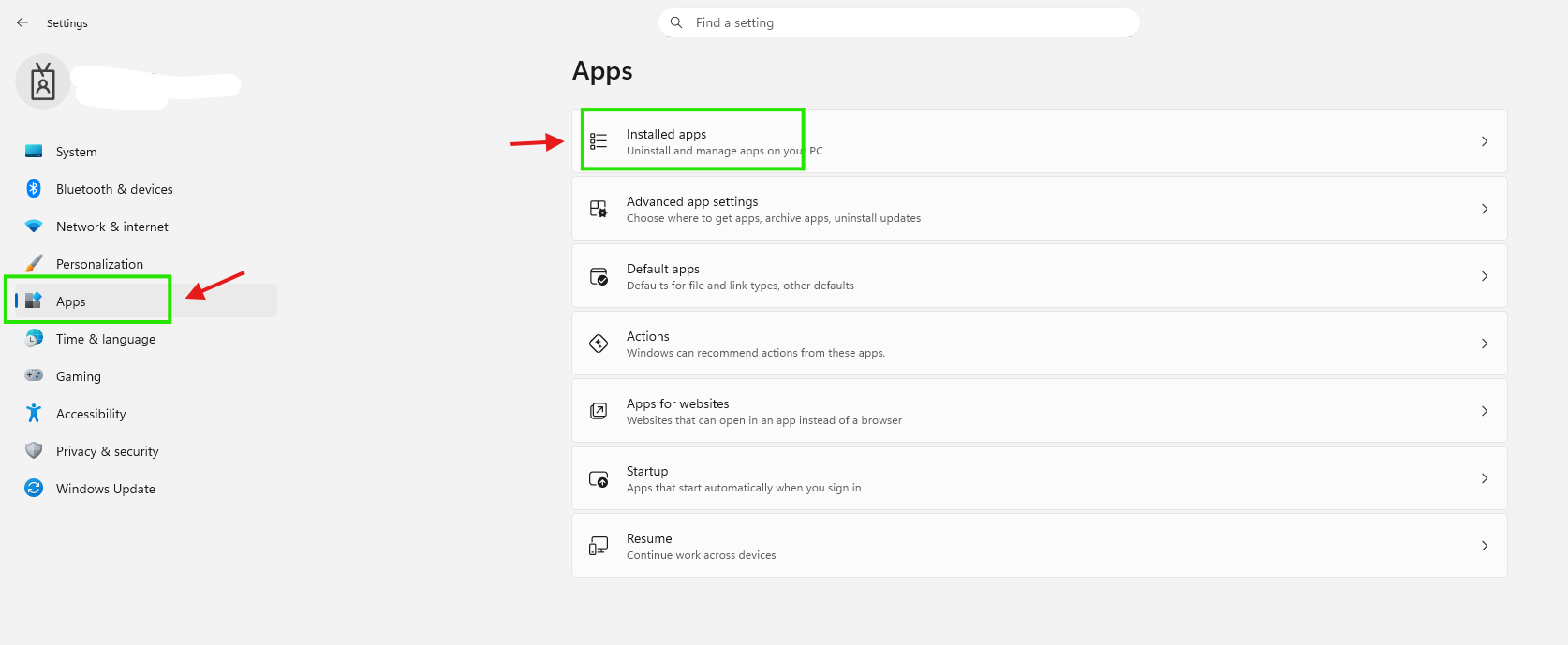1568x645 pixels.
Task: Click 'Apps that start automatically' text
Action: coord(744,488)
